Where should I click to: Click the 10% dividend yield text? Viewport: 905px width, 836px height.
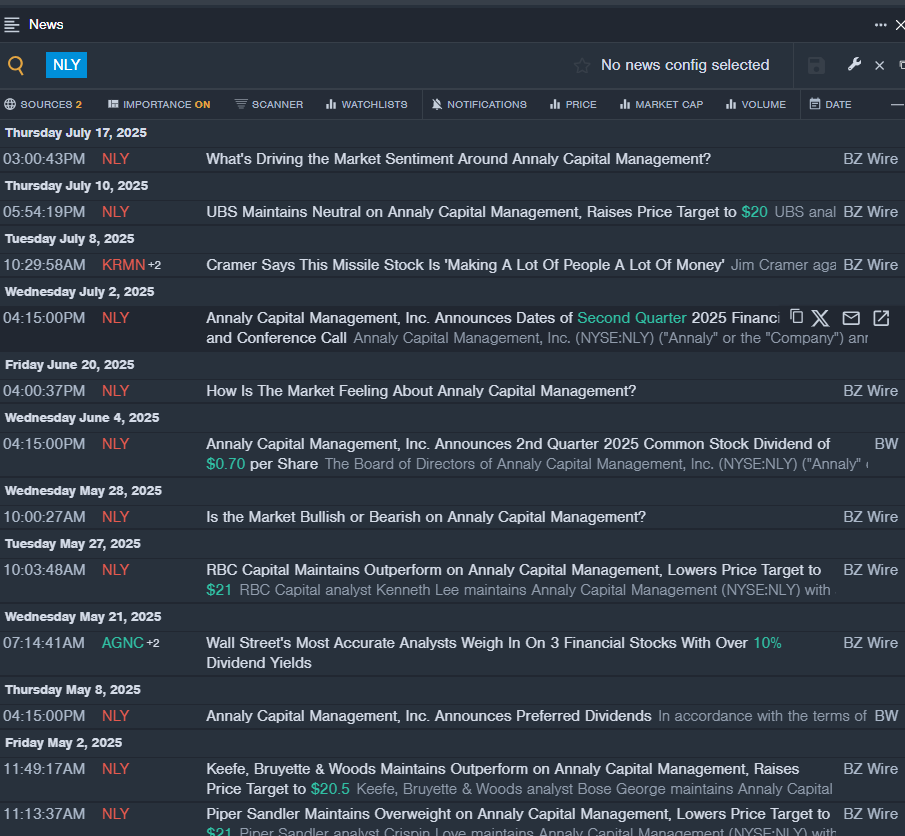tap(768, 643)
